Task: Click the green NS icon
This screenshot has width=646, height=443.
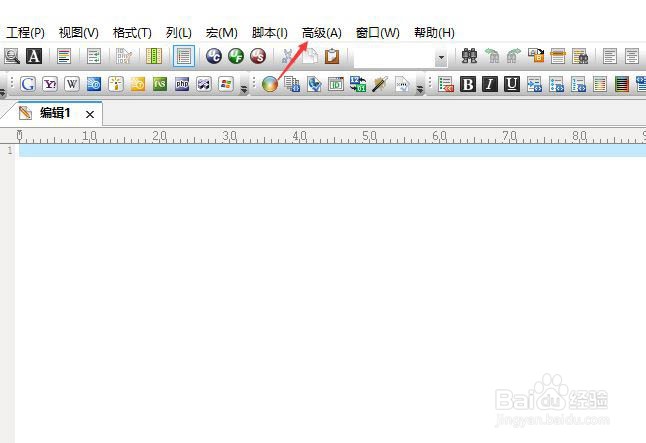Action: (160, 84)
